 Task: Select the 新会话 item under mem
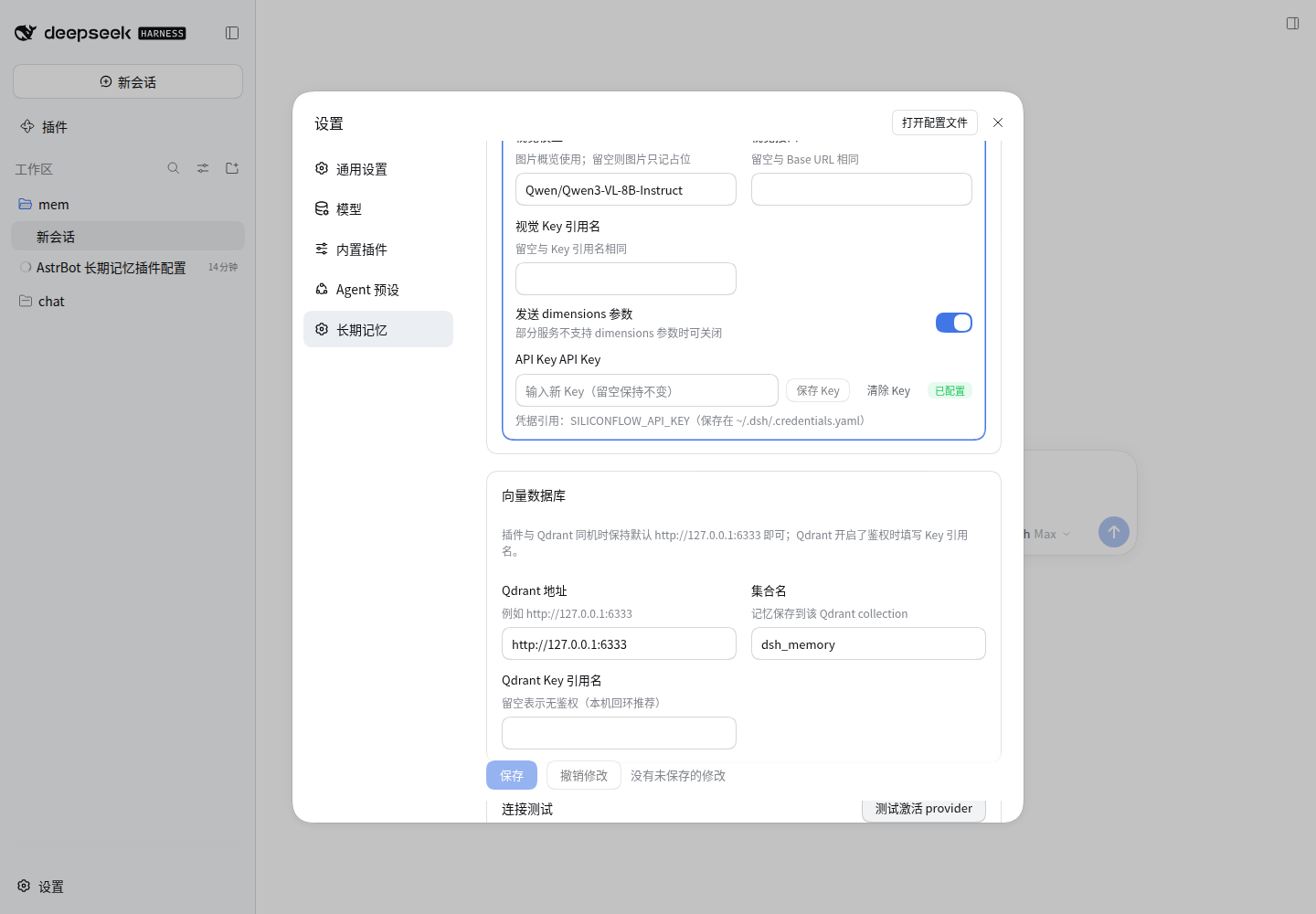128,236
